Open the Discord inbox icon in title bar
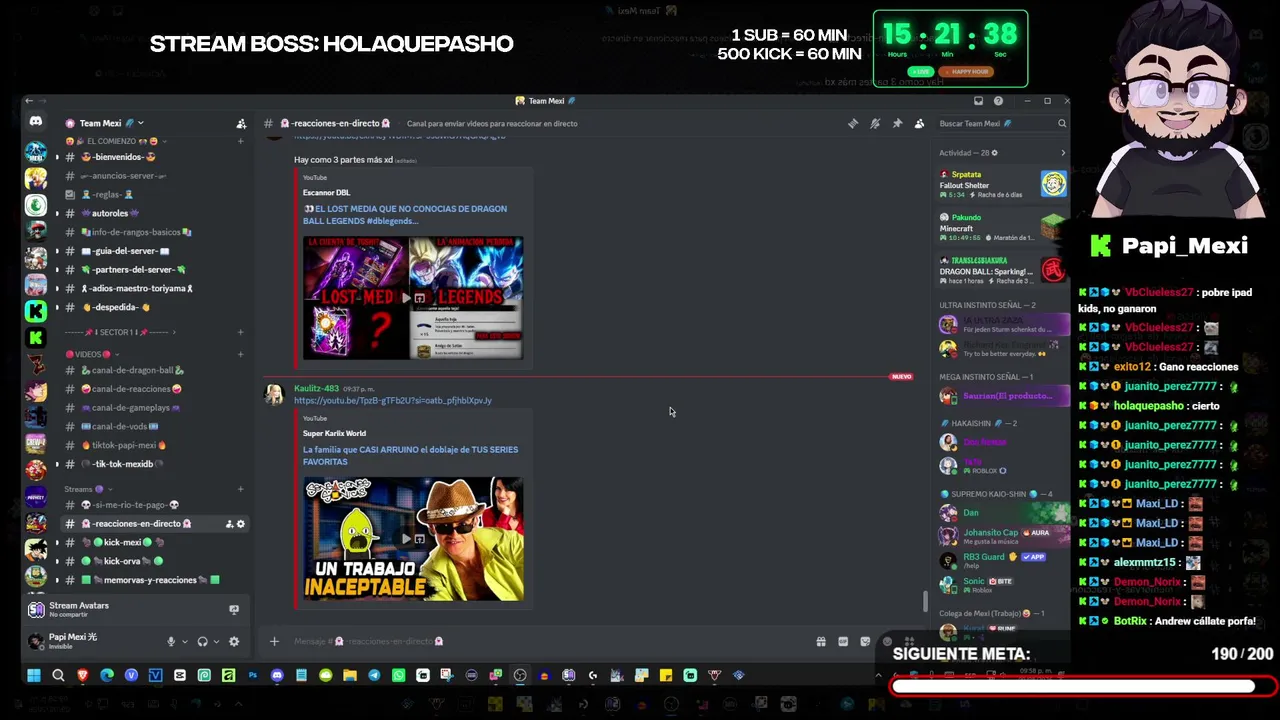This screenshot has height=720, width=1280. click(978, 101)
